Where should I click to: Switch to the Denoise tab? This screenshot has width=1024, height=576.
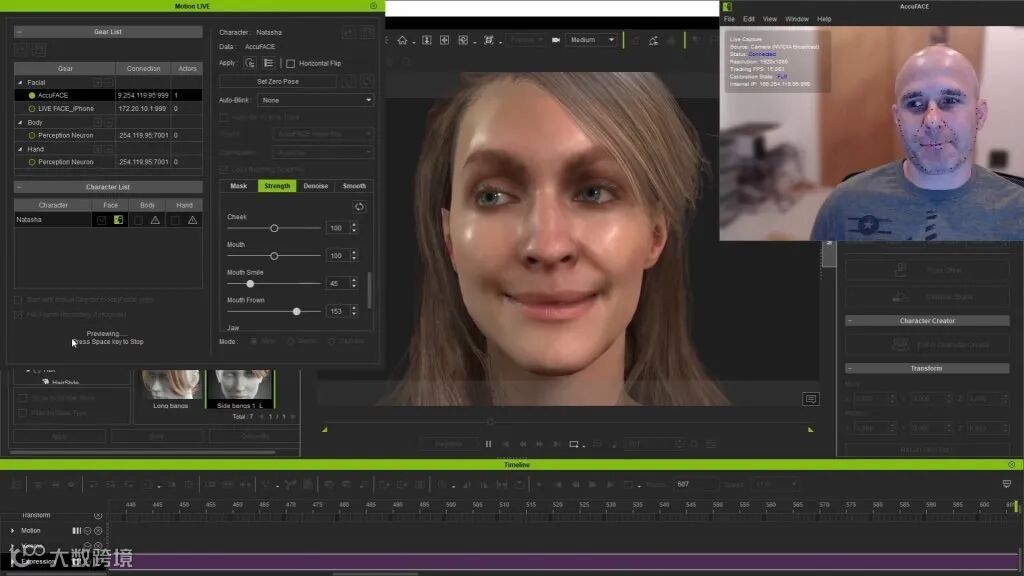pyautogui.click(x=315, y=186)
